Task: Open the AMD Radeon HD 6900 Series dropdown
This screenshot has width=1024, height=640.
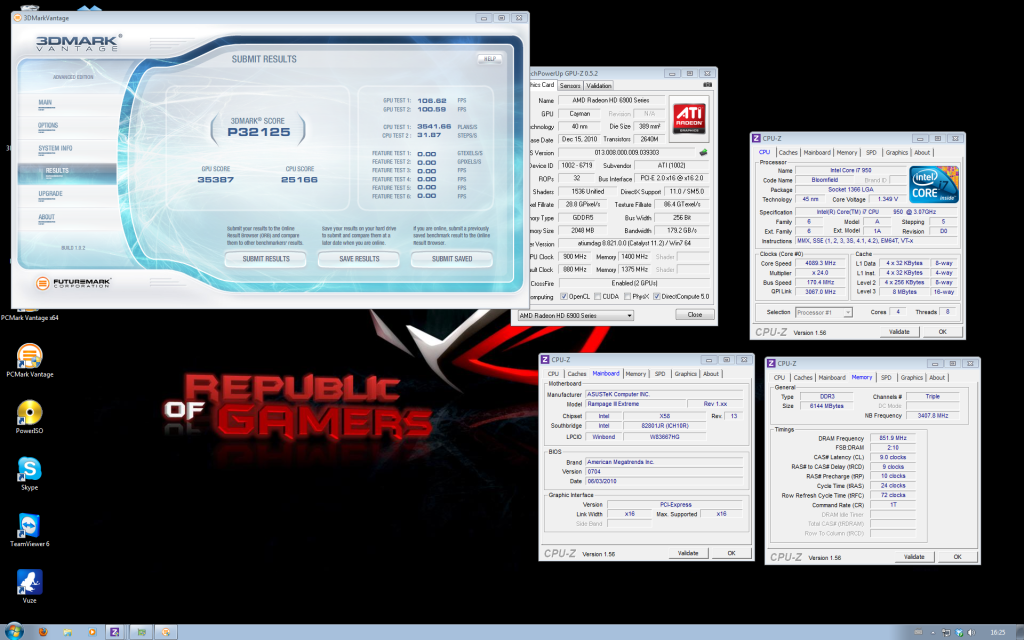Action: pyautogui.click(x=575, y=315)
